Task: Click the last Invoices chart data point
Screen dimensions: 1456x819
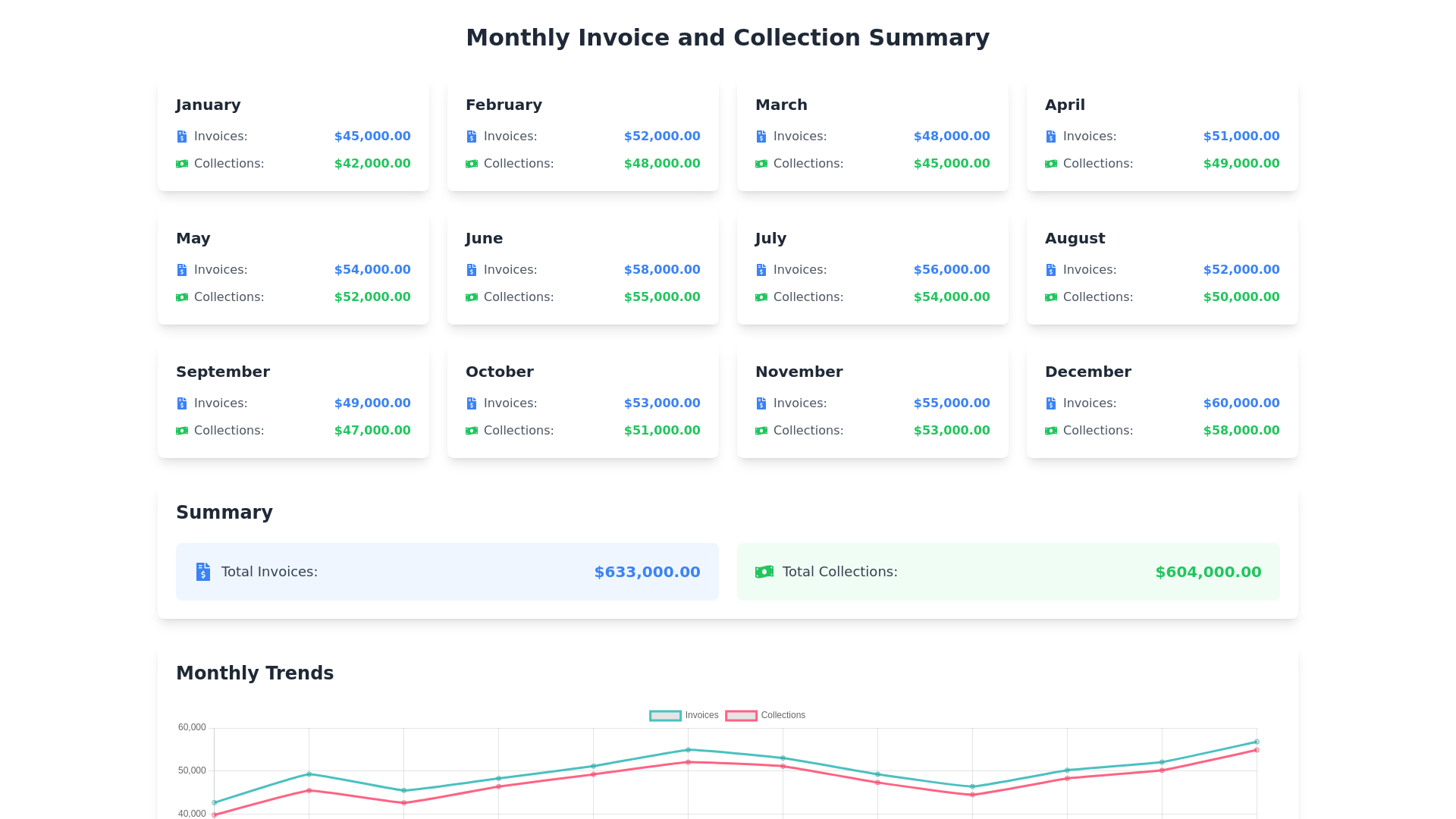Action: click(x=1257, y=742)
